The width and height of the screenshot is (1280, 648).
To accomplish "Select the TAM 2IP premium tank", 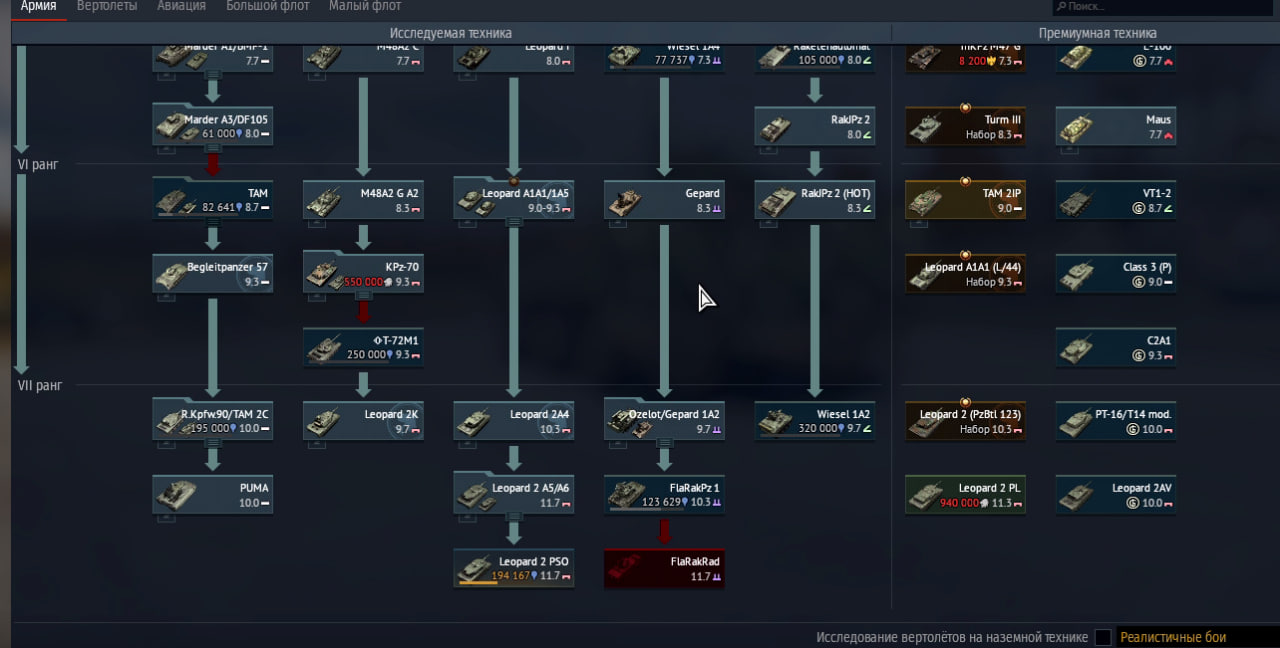I will click(x=965, y=198).
